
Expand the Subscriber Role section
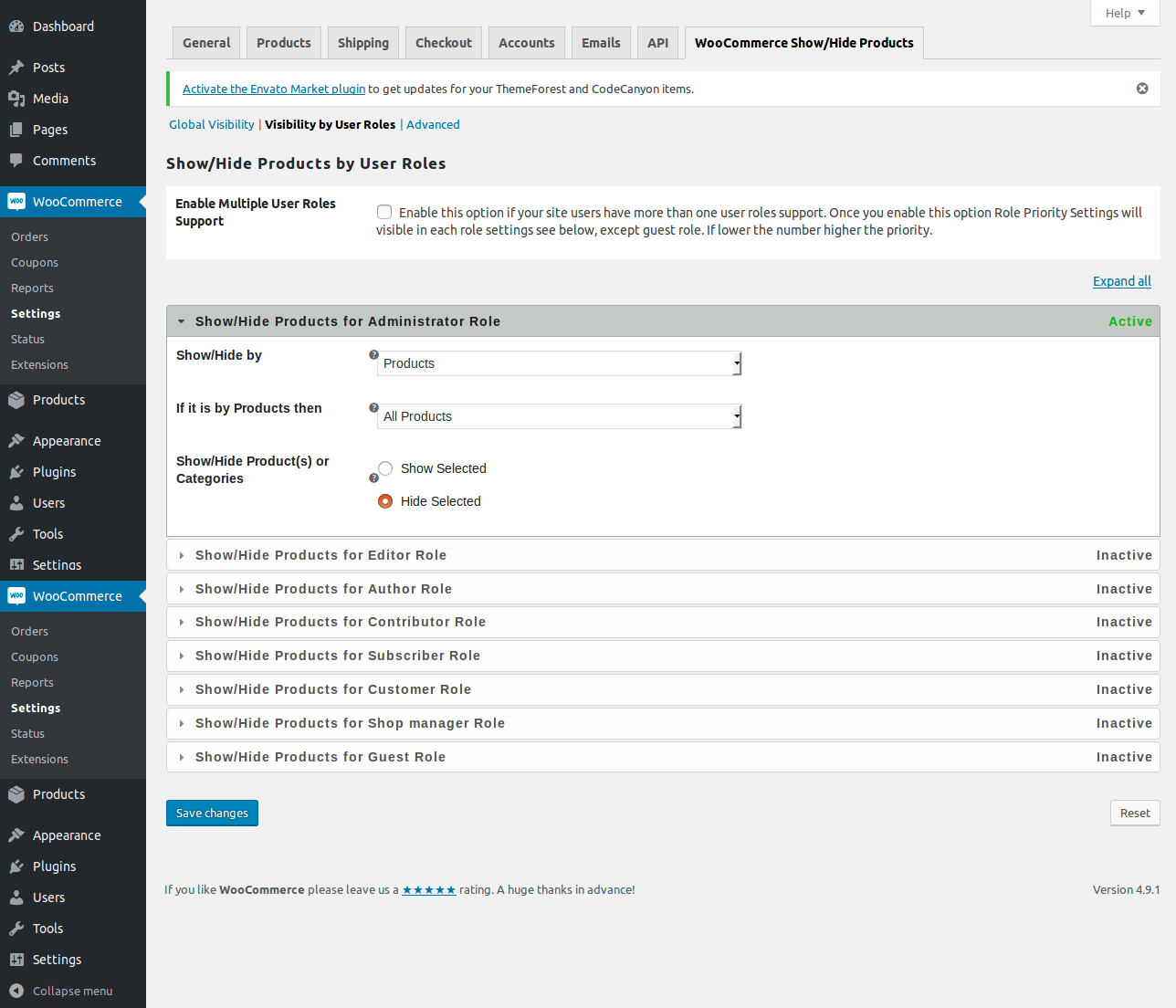[663, 656]
